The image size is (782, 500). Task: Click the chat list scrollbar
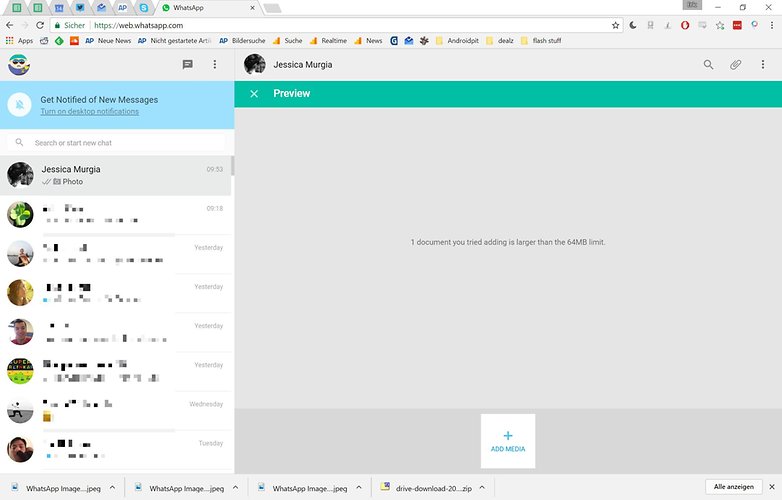[233, 166]
